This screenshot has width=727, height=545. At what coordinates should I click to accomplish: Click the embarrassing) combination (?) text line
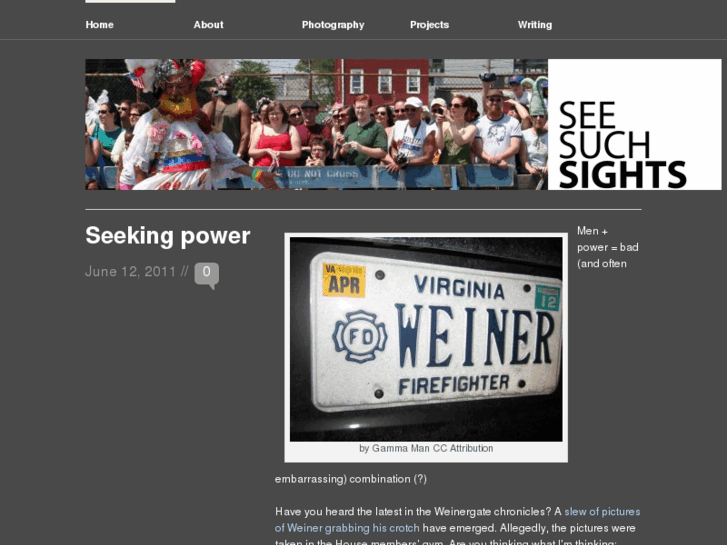point(351,479)
